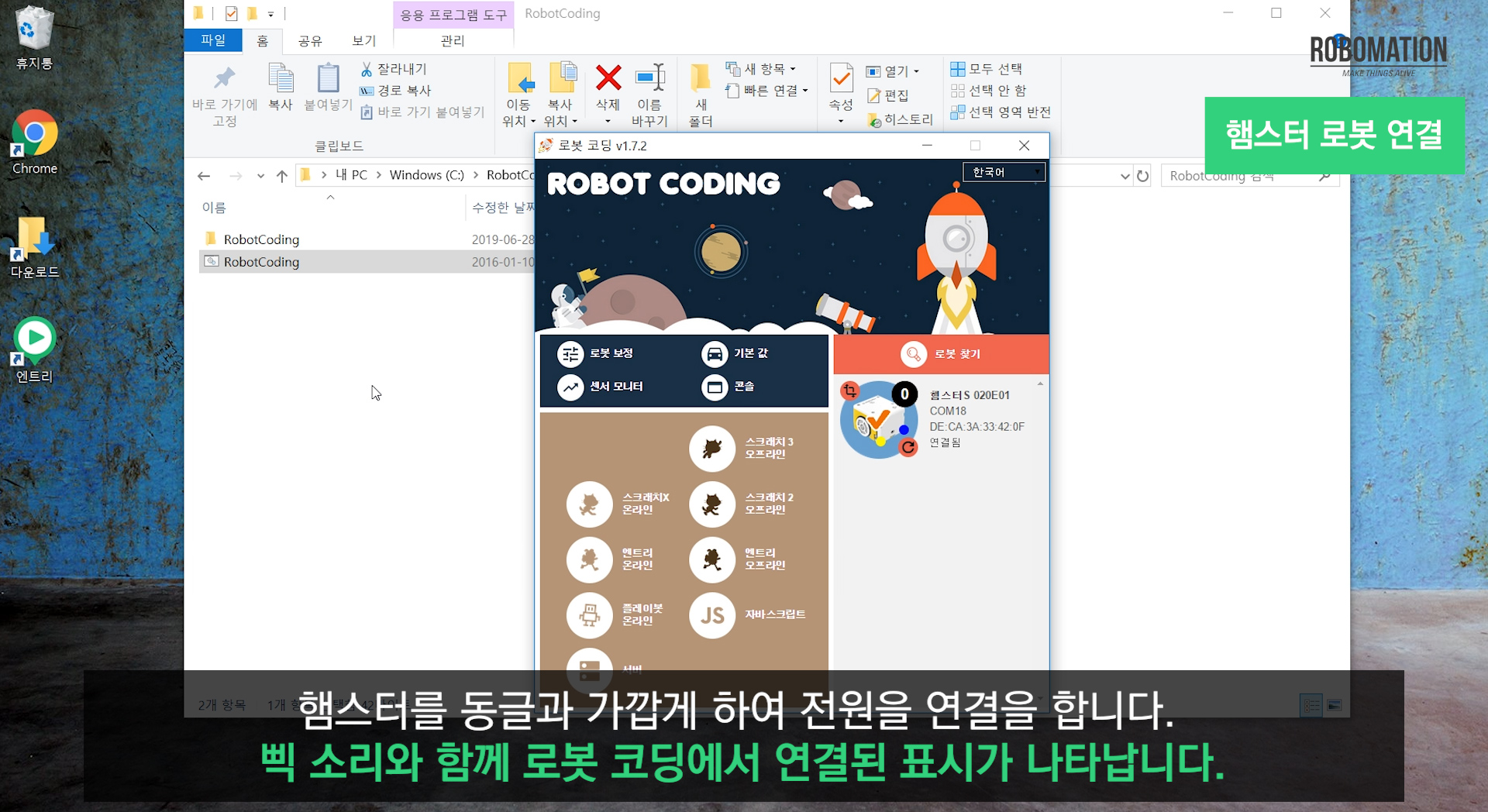Open the Entry (엔트리) desktop shortcut
Image resolution: width=1488 pixels, height=812 pixels.
pyautogui.click(x=34, y=350)
